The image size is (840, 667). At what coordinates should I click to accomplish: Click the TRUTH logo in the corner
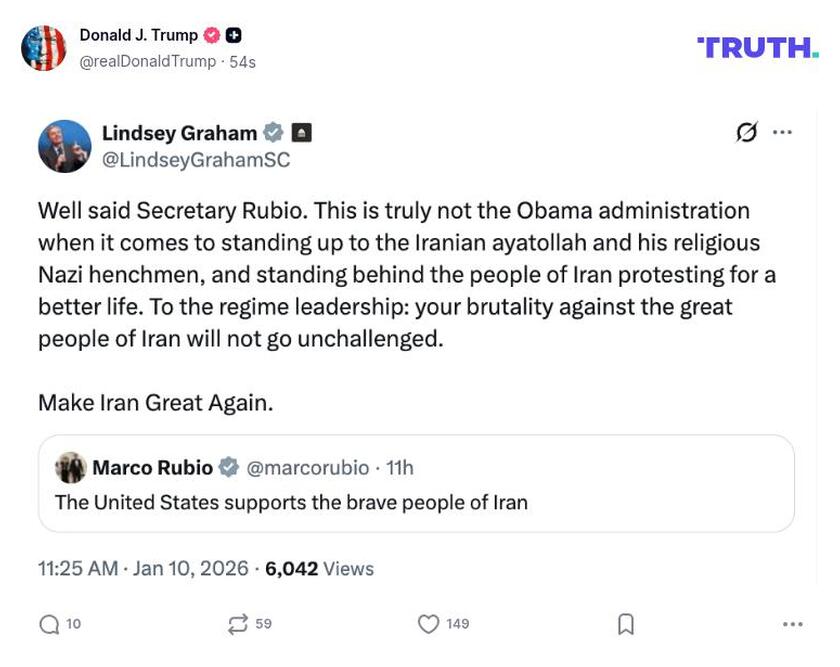click(757, 47)
